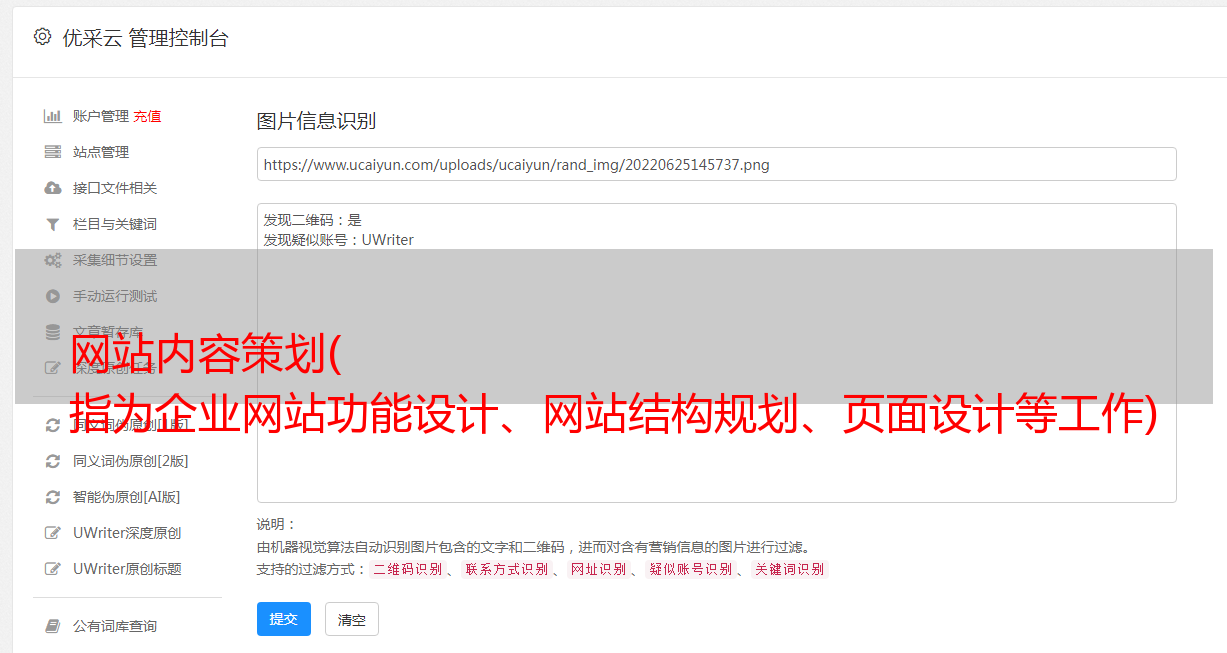1227x653 pixels.
Task: Click the result line 发现二维码：是
Action: click(313, 220)
